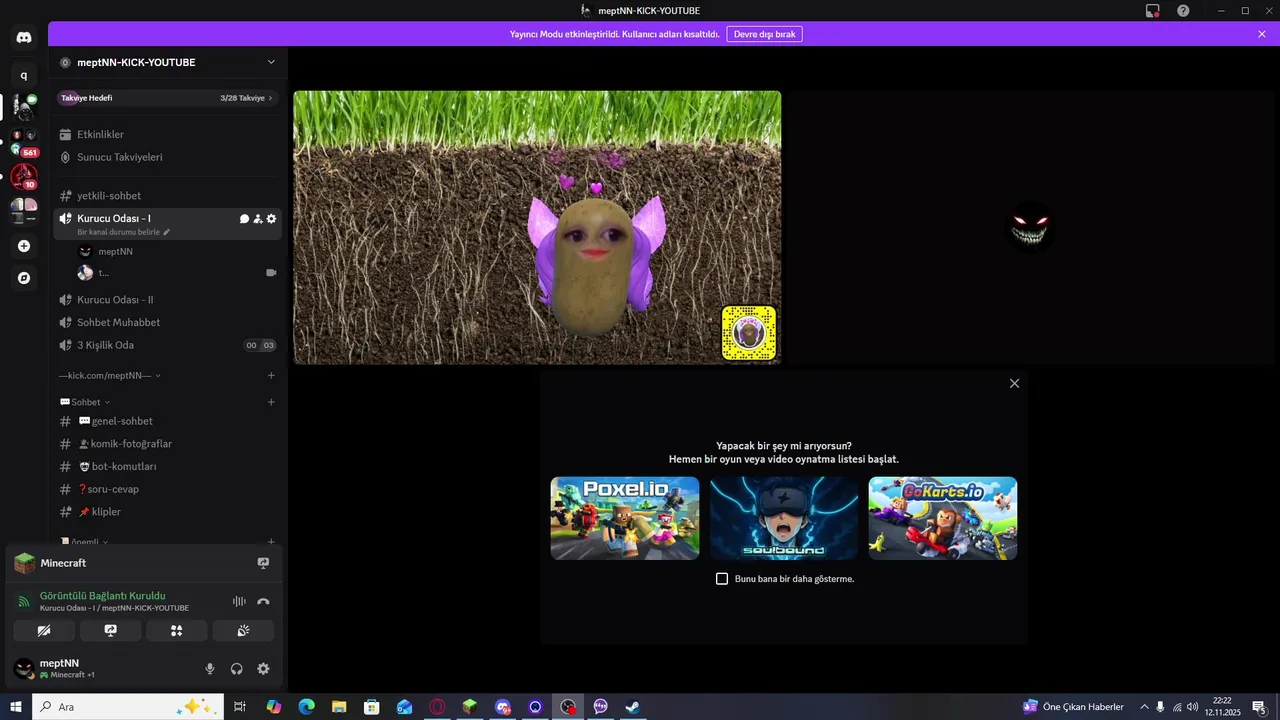The height and width of the screenshot is (720, 1280).
Task: Launch the GoKarts.io activity
Action: click(x=943, y=518)
